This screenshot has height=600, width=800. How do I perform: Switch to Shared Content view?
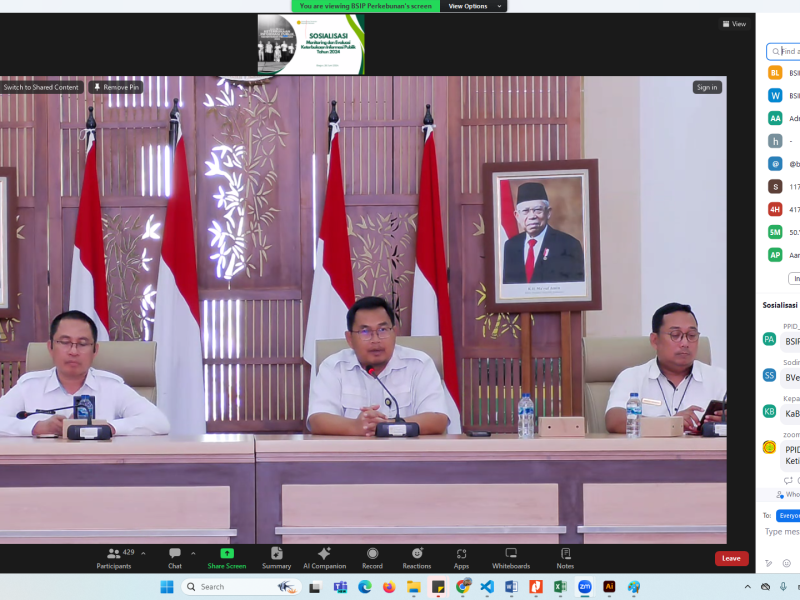[x=41, y=87]
